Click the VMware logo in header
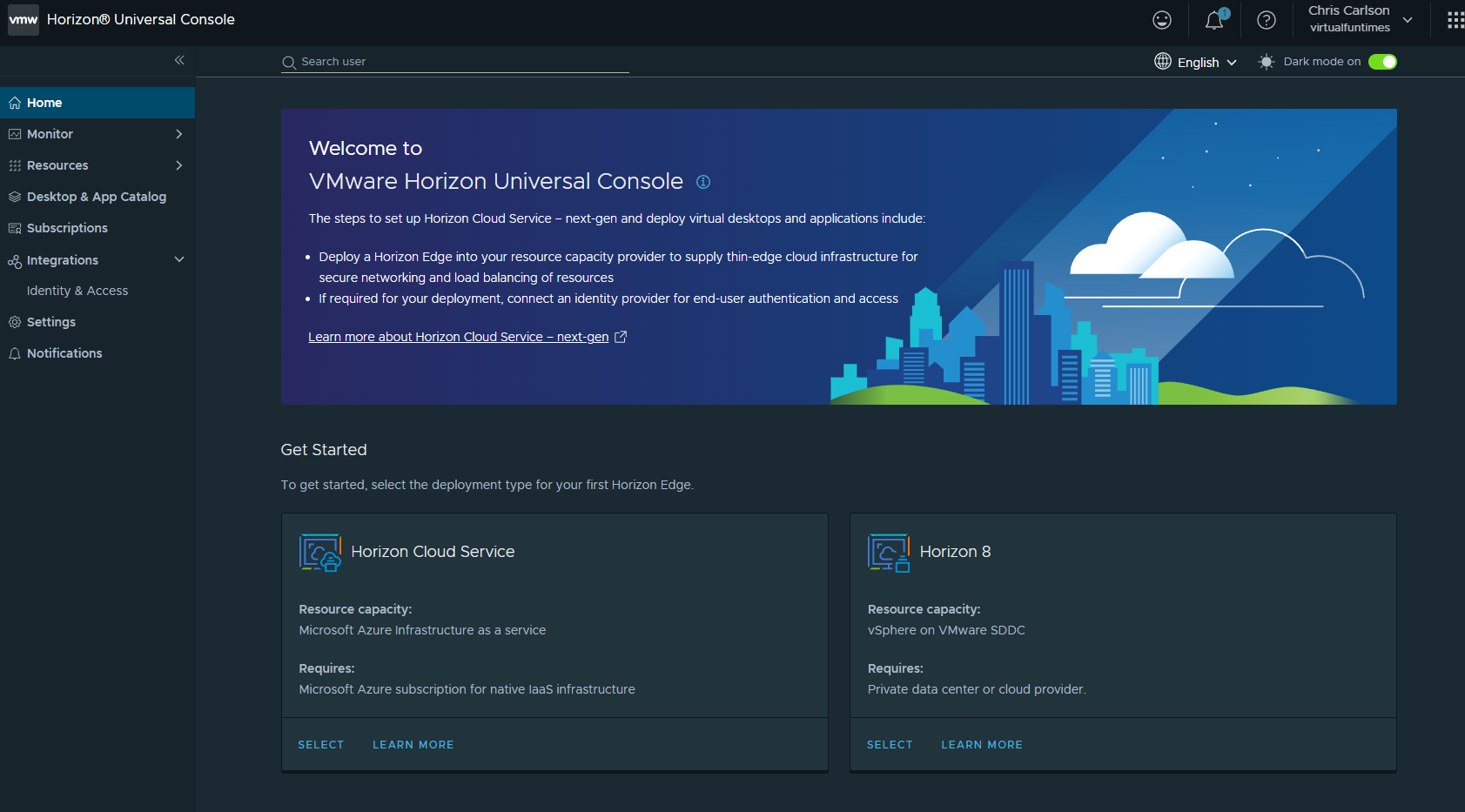Viewport: 1465px width, 812px height. [24, 19]
